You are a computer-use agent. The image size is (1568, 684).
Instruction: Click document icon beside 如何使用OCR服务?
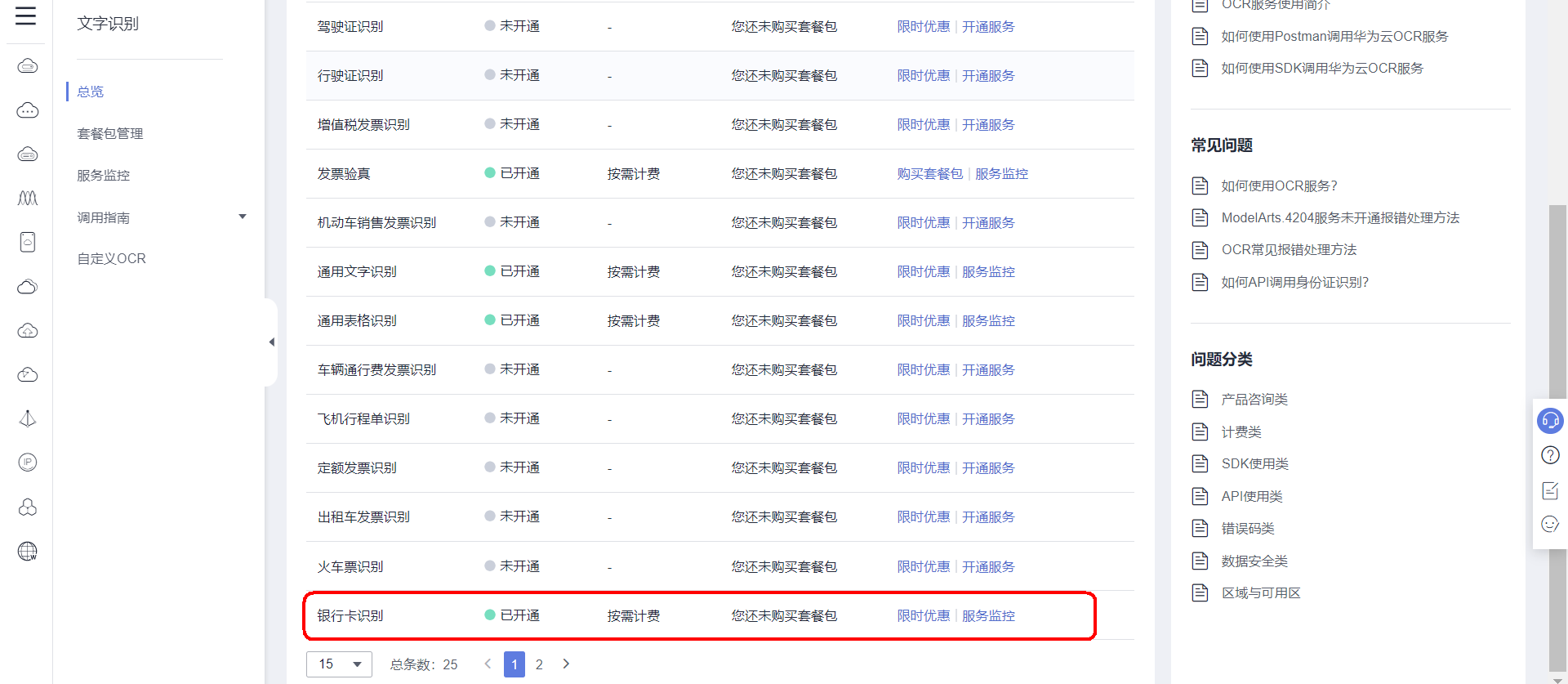tap(1200, 186)
